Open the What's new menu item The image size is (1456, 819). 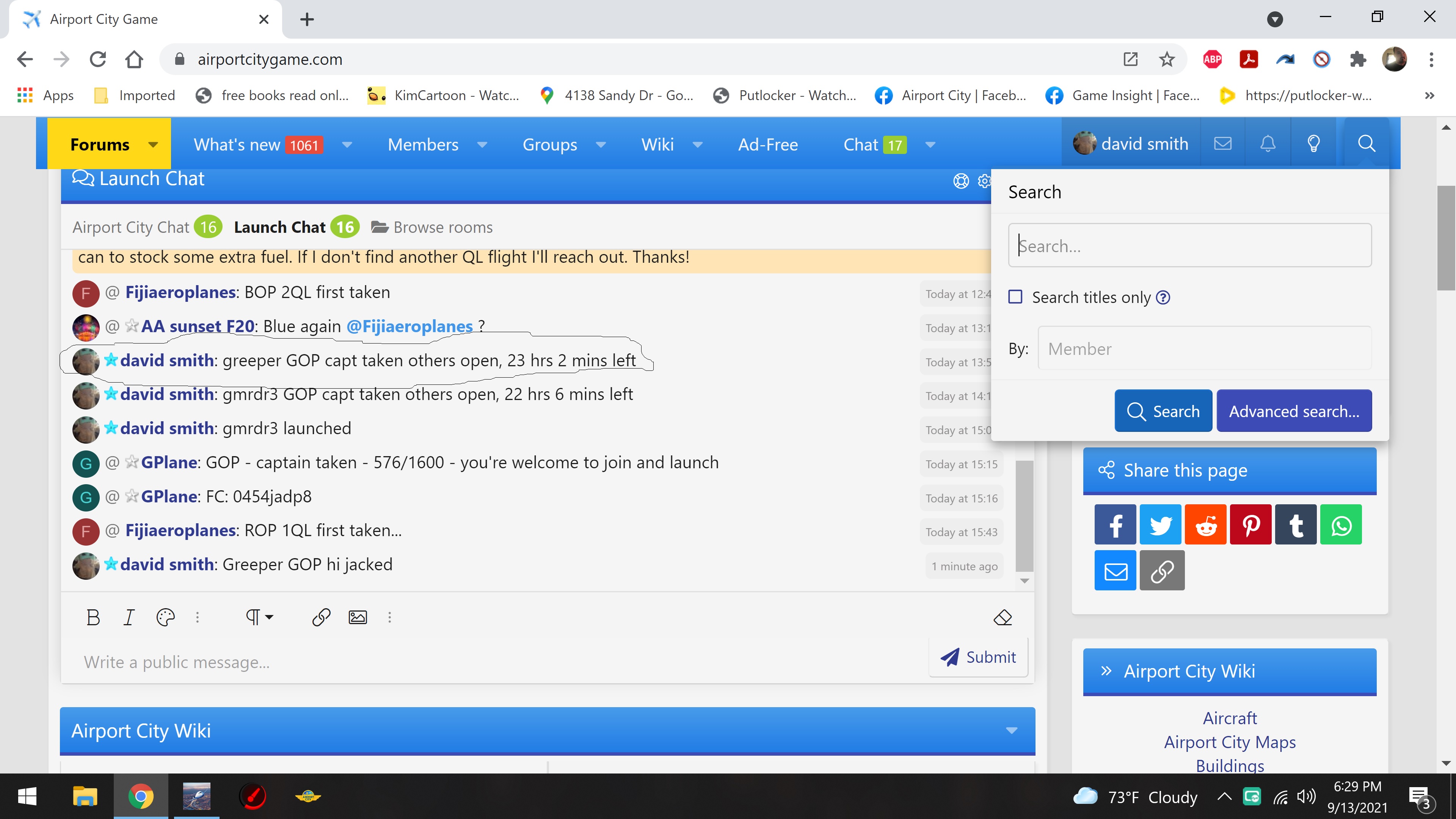point(258,145)
